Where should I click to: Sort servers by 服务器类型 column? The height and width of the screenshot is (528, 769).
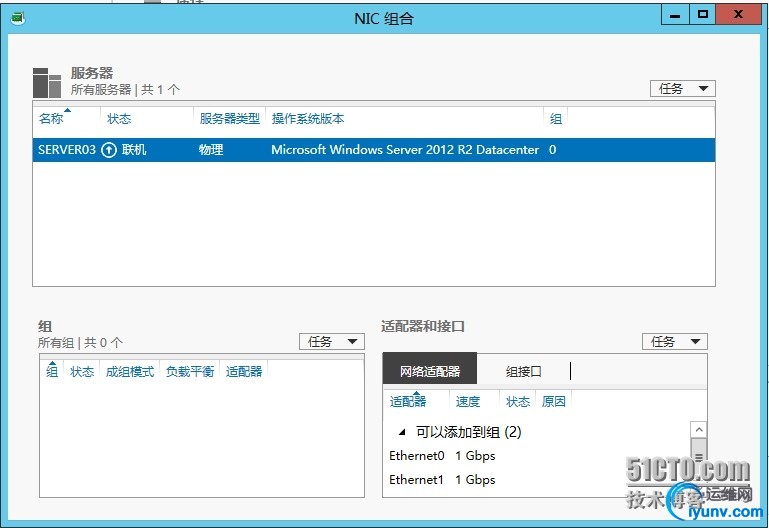(230, 119)
